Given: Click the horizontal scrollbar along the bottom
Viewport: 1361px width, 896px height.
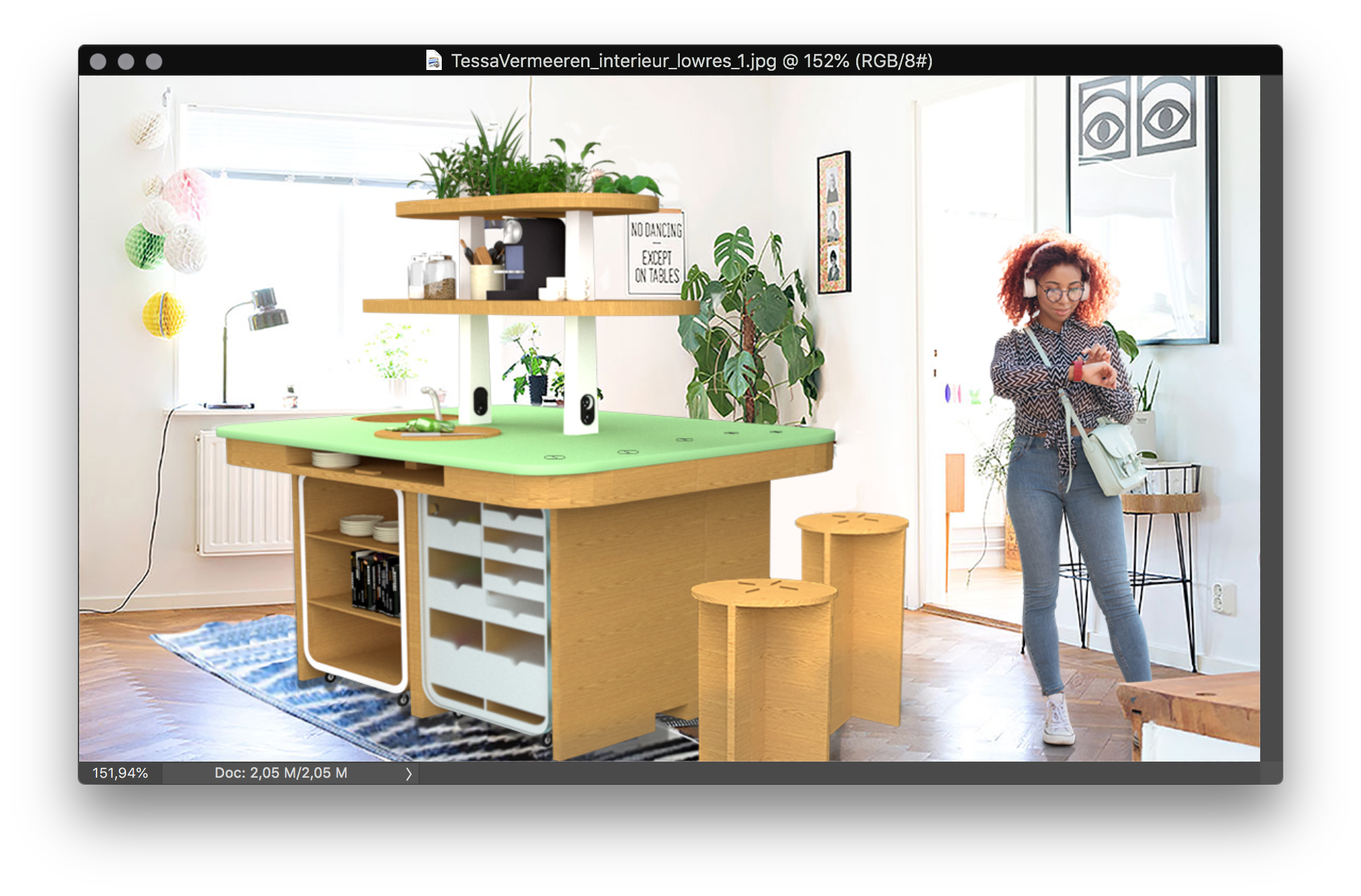Looking at the screenshot, I should click(x=839, y=773).
